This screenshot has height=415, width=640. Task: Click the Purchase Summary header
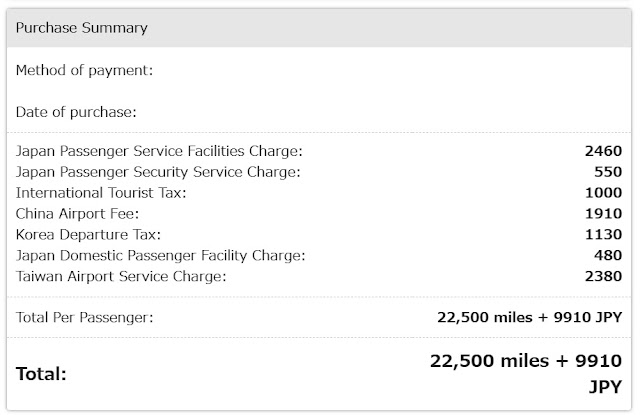82,28
